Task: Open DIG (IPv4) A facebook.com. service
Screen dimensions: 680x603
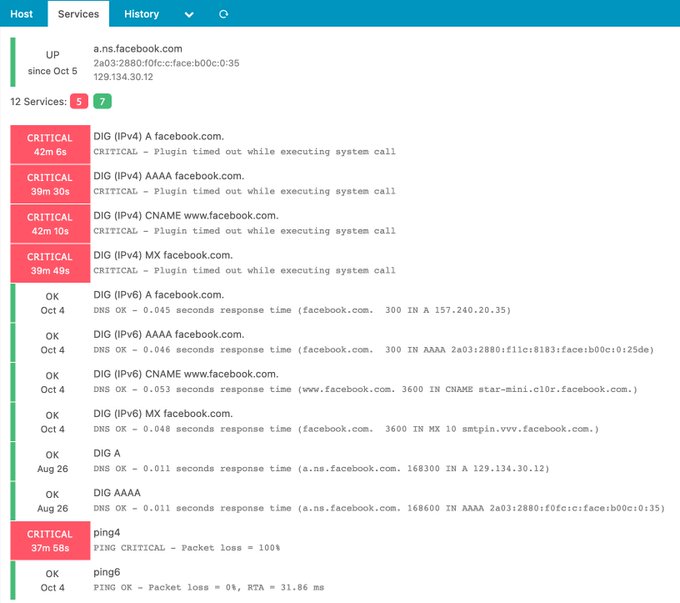Action: click(159, 136)
